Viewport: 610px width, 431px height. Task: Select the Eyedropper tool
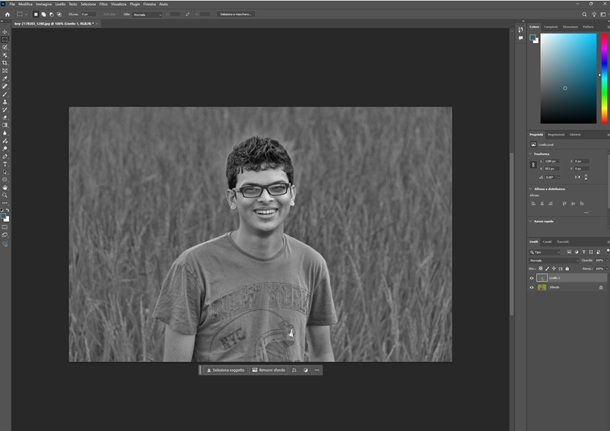(5, 79)
